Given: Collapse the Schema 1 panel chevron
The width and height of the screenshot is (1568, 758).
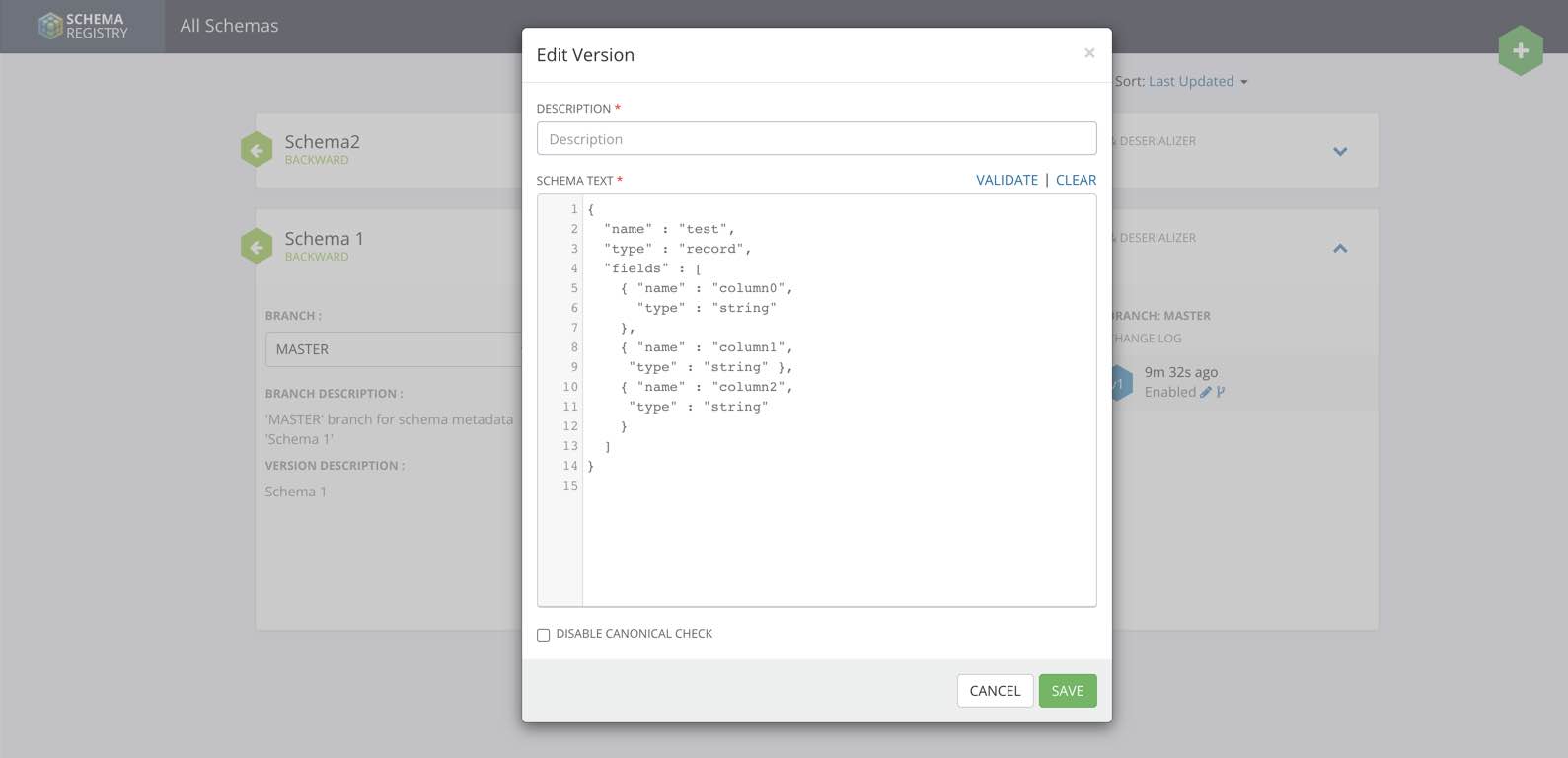Looking at the screenshot, I should coord(1340,248).
